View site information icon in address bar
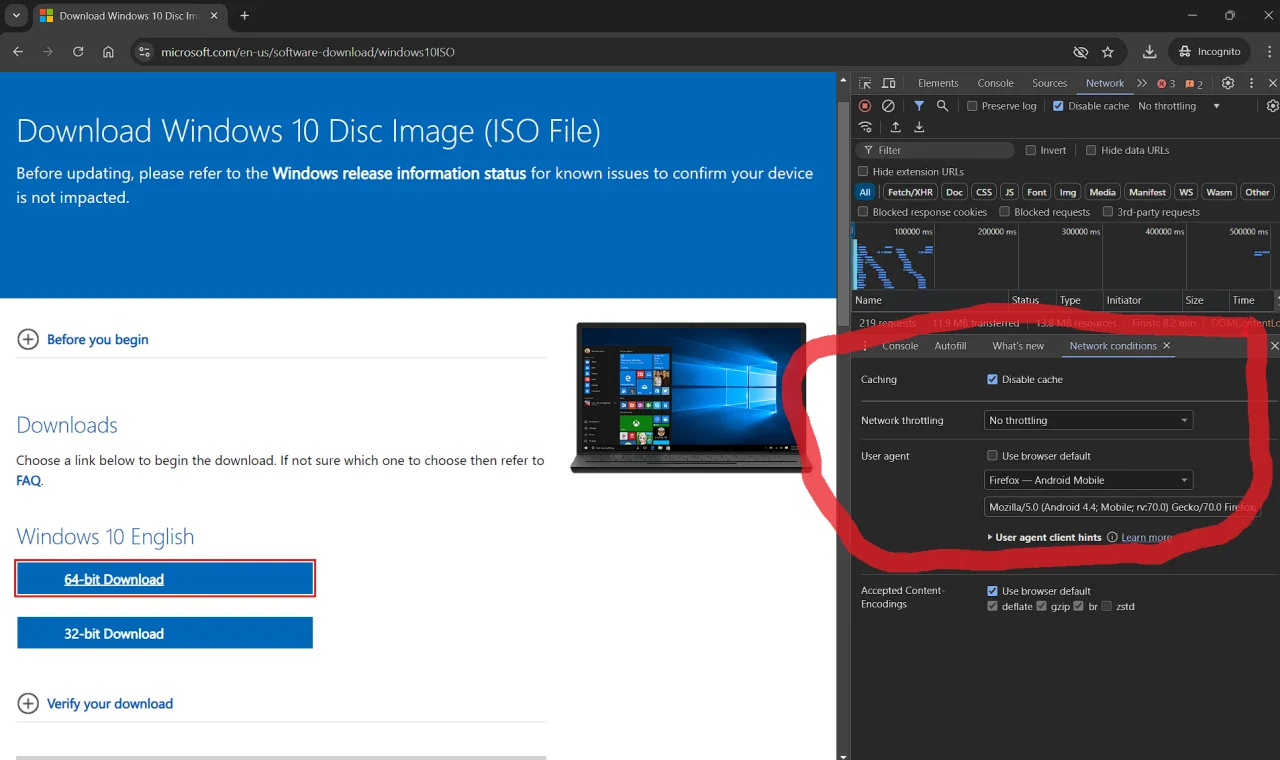Screen dimensions: 1280x760 tap(143, 52)
